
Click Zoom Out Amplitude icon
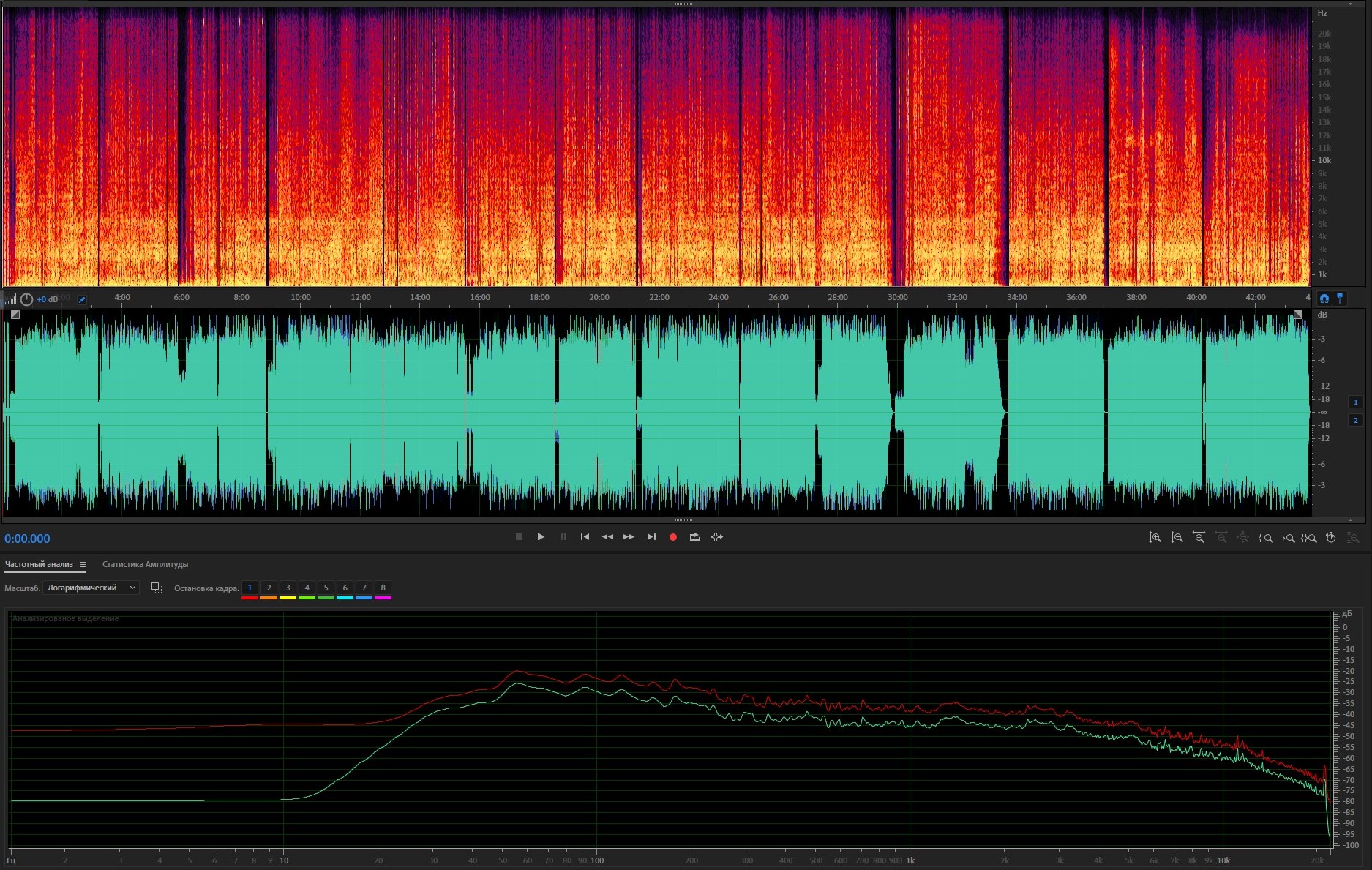tap(1177, 538)
